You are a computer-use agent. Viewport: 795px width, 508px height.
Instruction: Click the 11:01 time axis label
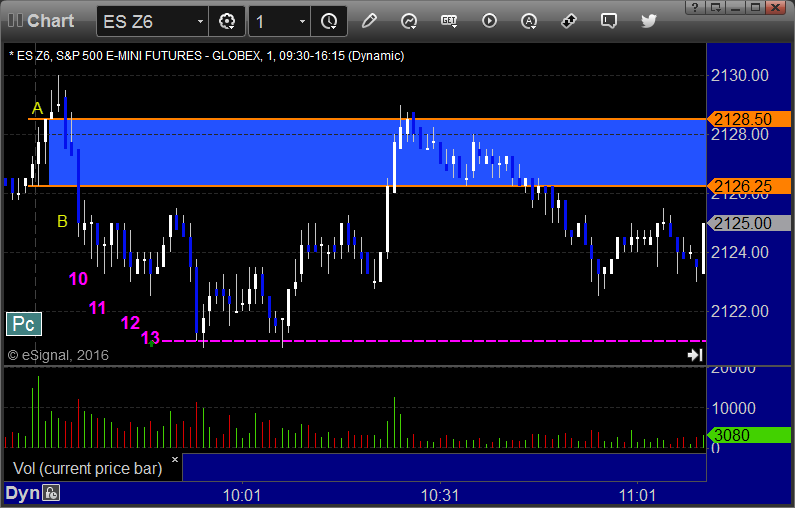pos(637,495)
